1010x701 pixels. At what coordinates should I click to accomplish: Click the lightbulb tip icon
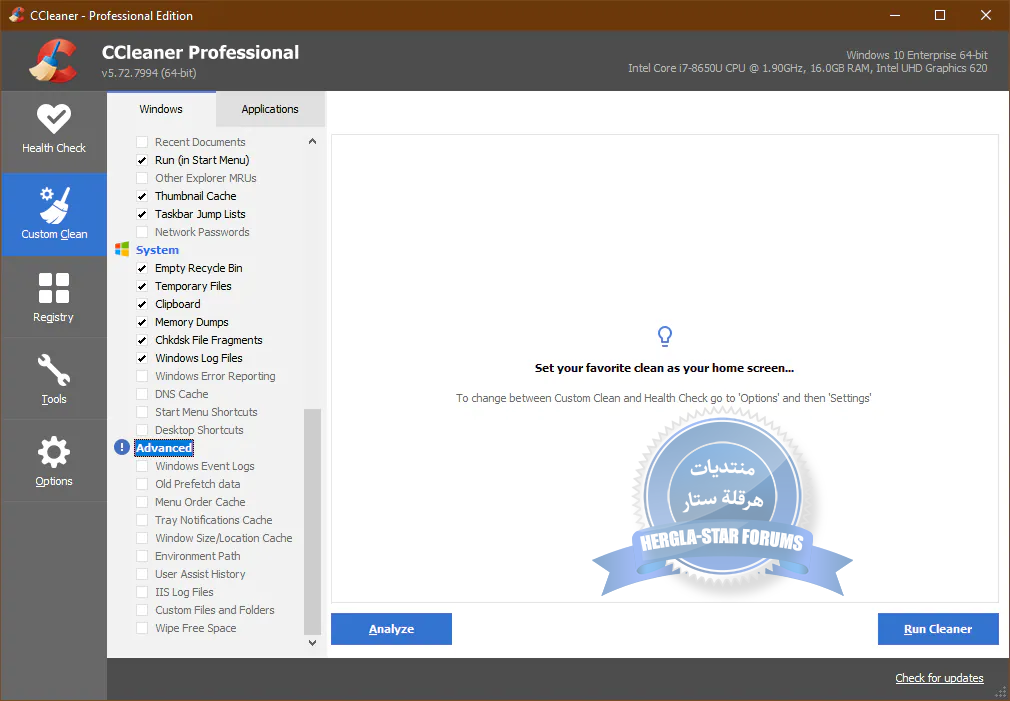(664, 336)
